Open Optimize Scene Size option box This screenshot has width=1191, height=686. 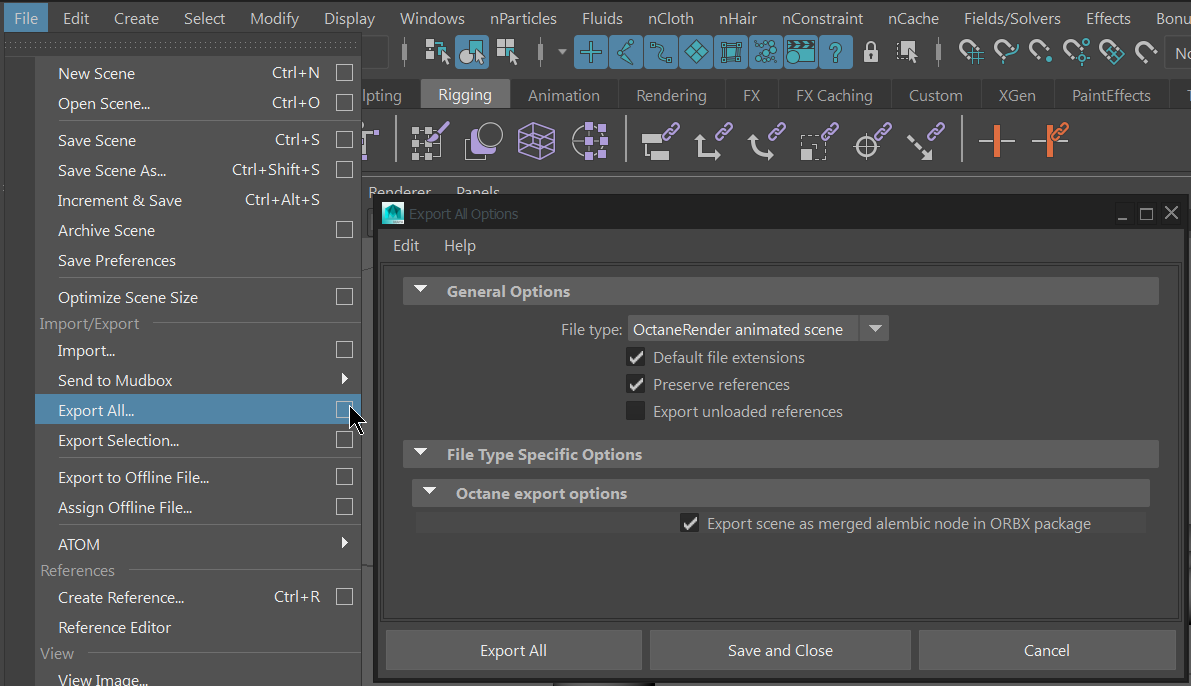pyautogui.click(x=344, y=296)
